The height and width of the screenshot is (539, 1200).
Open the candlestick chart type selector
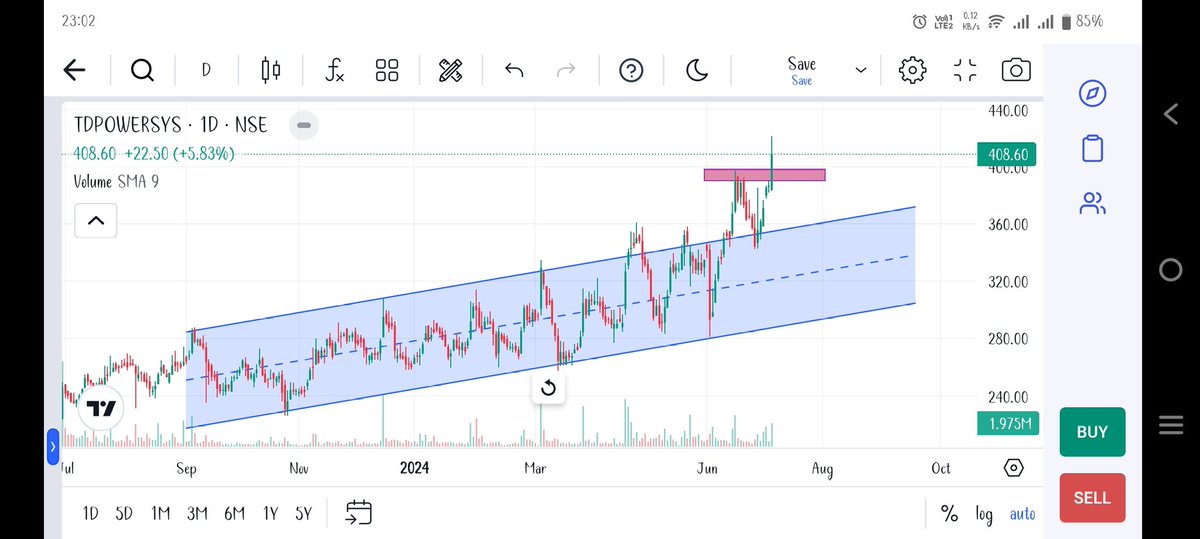point(270,70)
